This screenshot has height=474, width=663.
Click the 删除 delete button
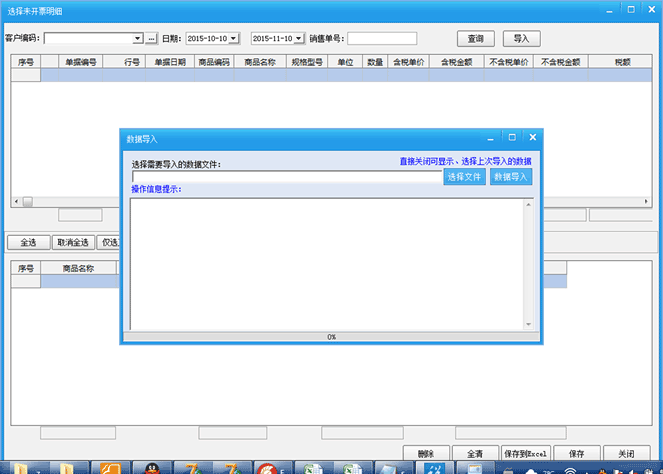coord(426,453)
